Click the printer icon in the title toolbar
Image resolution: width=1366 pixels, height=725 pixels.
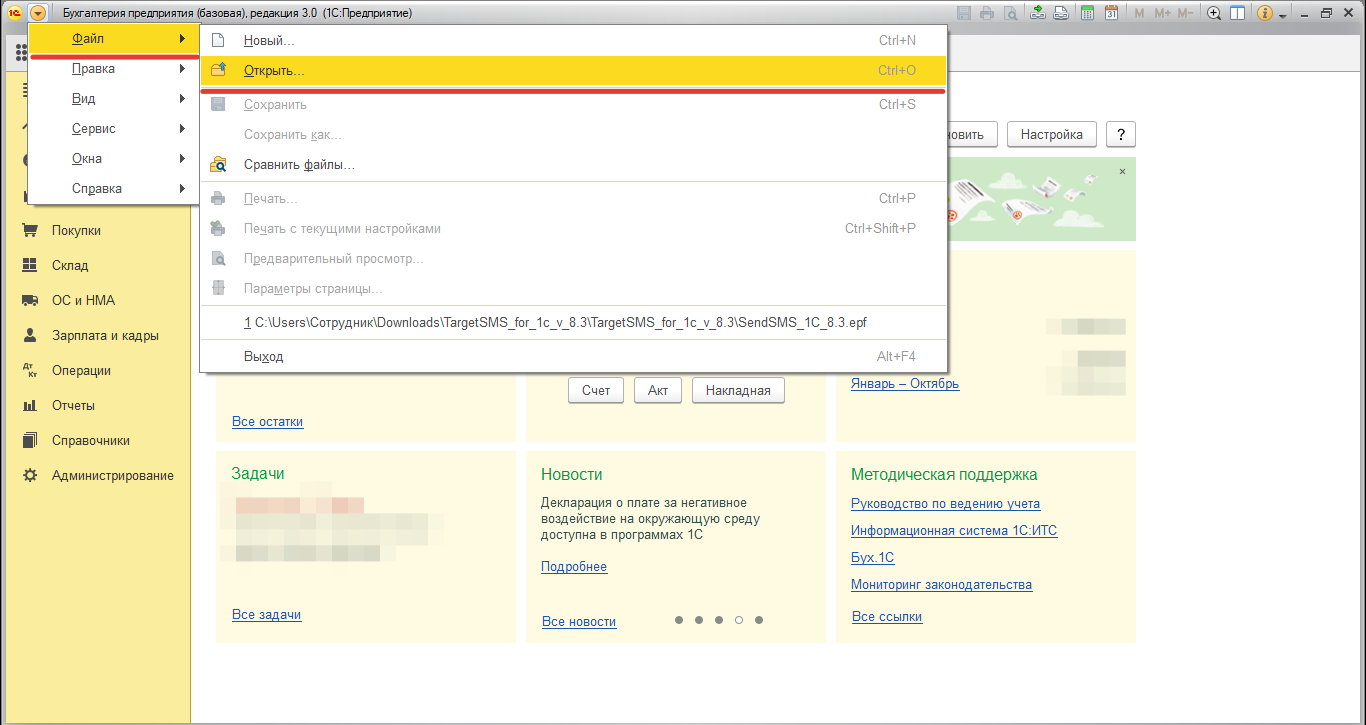tap(988, 13)
